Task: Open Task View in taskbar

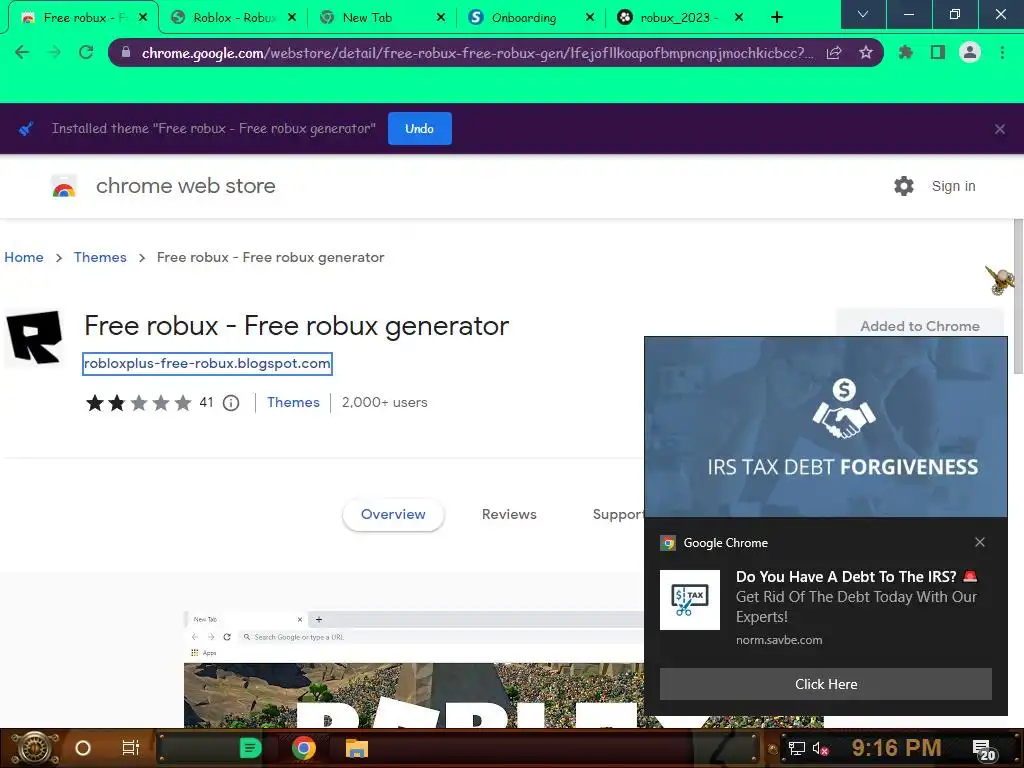Action: pyautogui.click(x=131, y=748)
